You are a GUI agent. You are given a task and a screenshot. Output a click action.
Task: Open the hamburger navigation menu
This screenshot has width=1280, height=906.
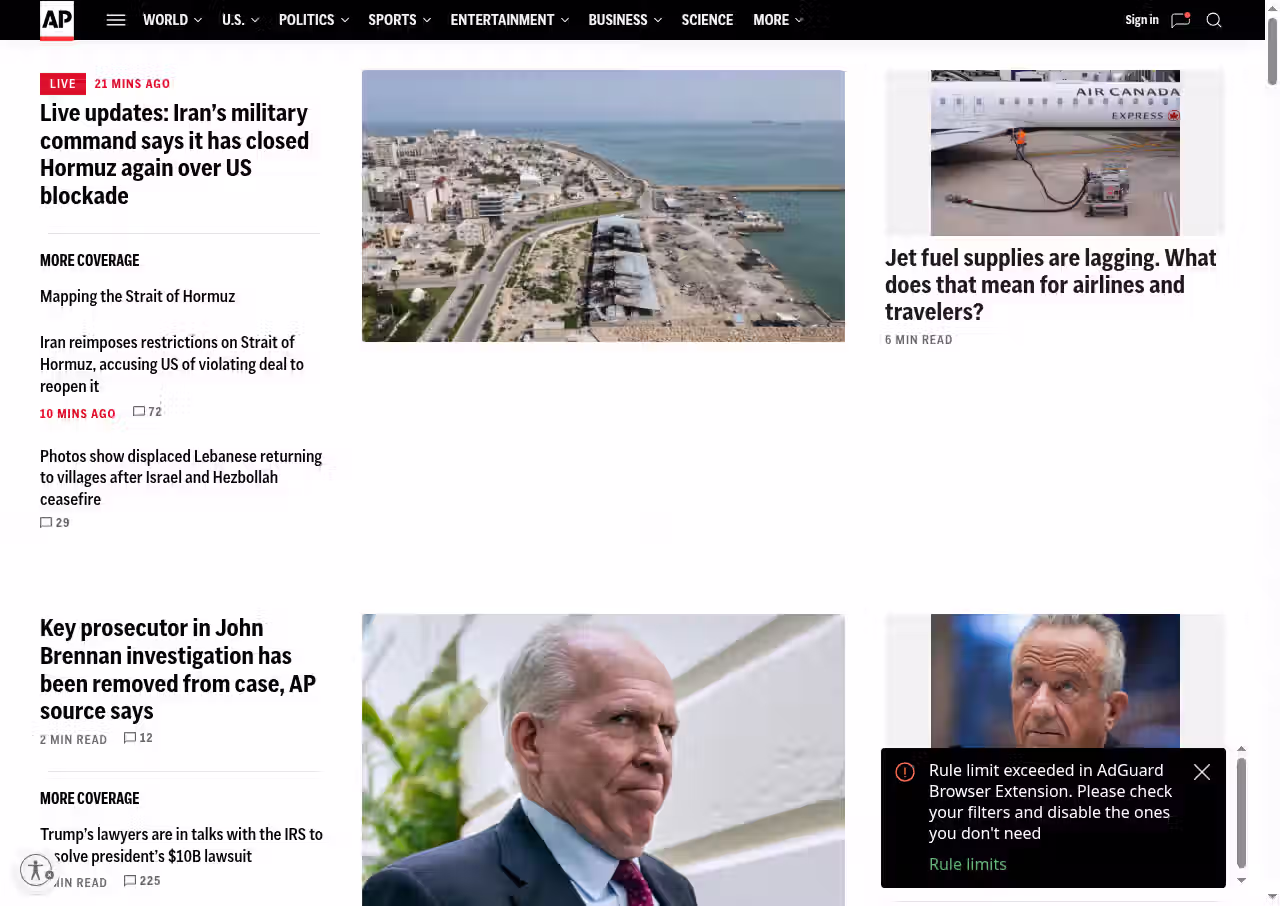[116, 20]
